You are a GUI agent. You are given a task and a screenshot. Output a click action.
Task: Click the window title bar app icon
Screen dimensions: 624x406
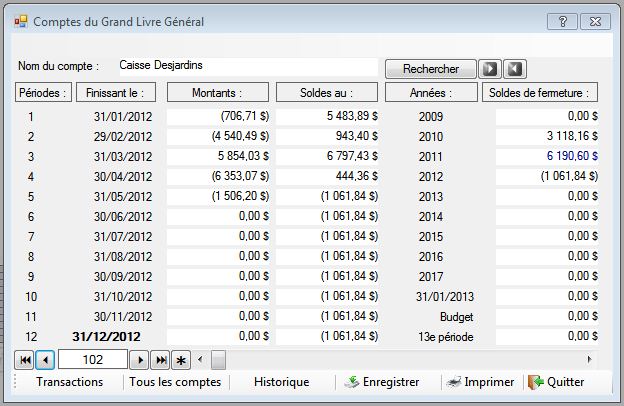[21, 21]
